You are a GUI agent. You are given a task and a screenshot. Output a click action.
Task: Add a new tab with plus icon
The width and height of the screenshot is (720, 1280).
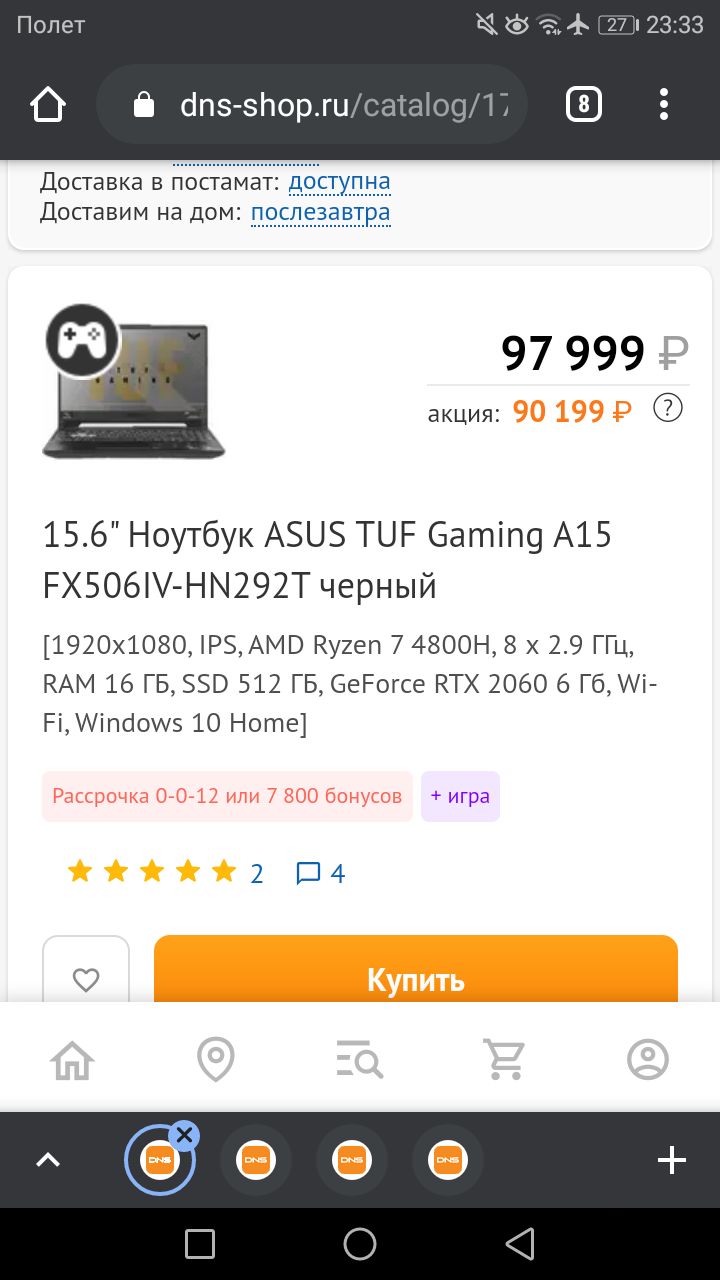pos(672,1160)
